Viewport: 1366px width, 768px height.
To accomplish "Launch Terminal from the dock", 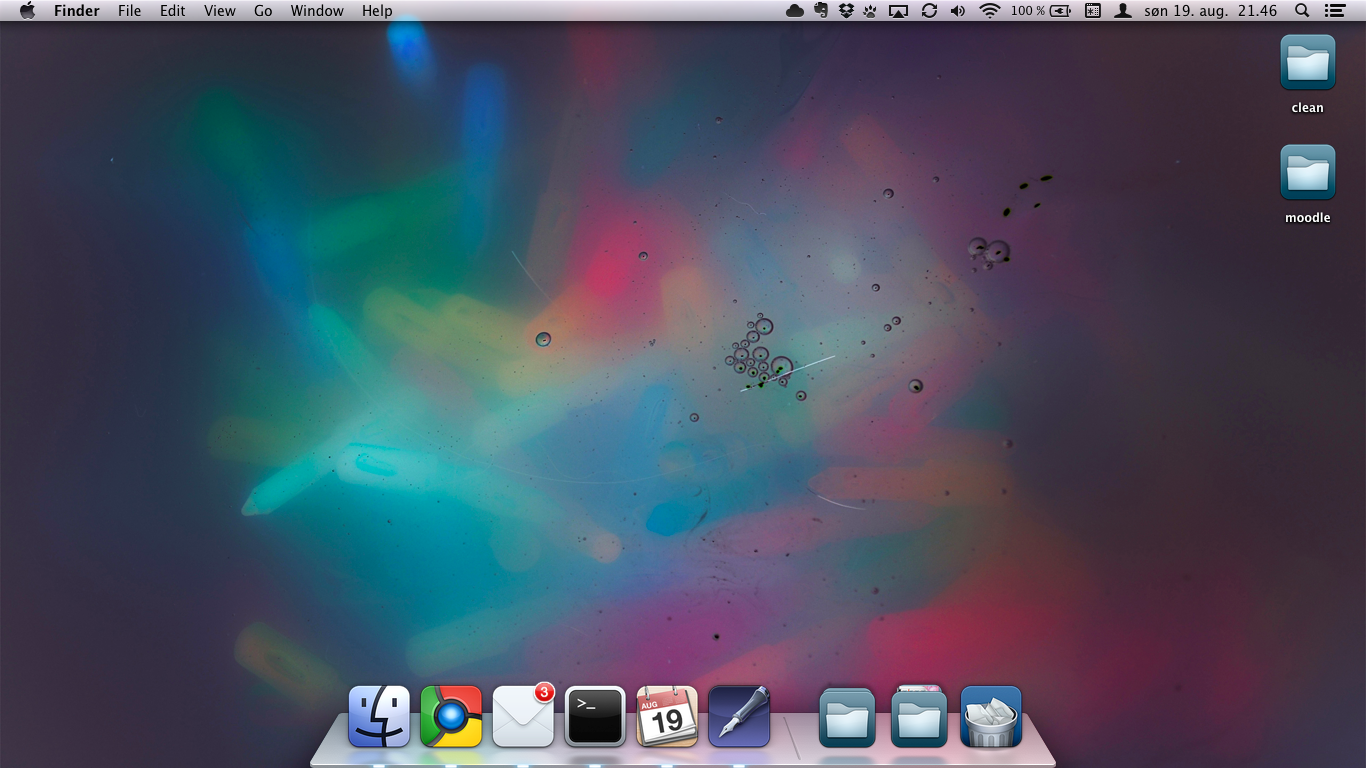I will (595, 716).
